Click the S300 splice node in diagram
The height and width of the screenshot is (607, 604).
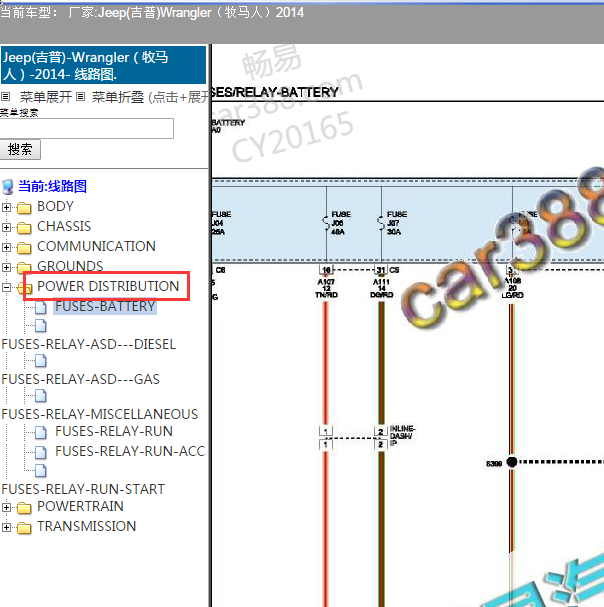[x=511, y=462]
